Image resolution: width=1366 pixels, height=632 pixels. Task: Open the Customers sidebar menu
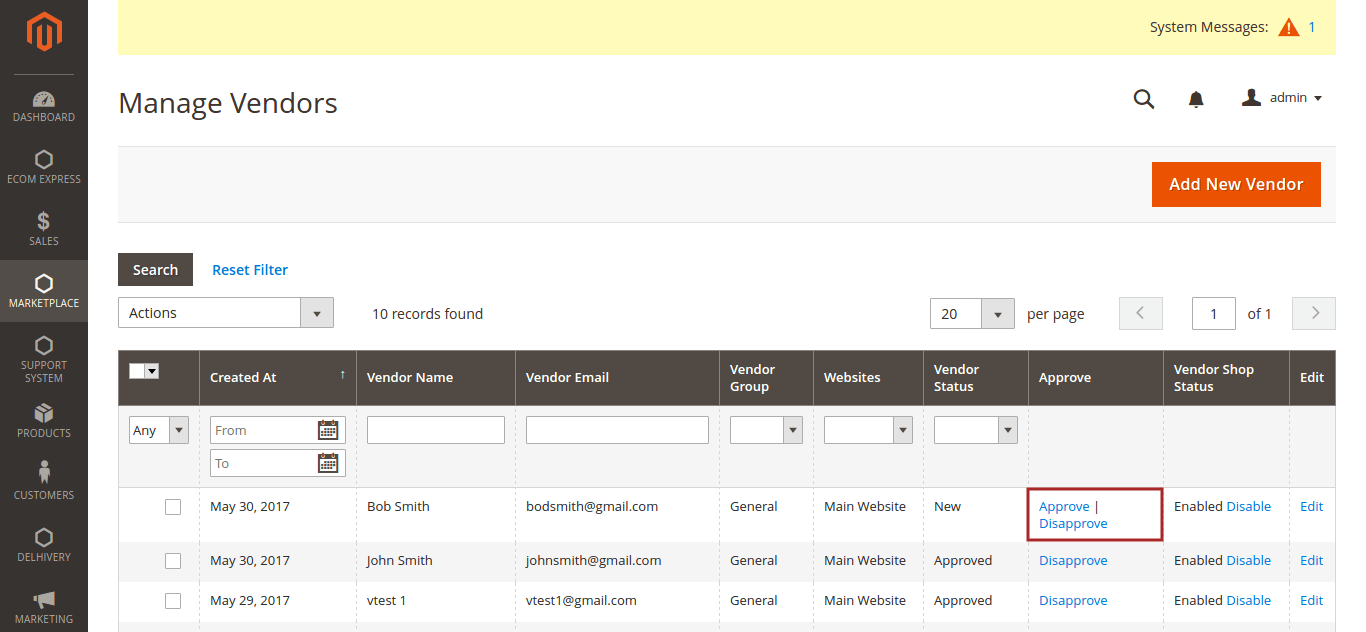pyautogui.click(x=44, y=482)
